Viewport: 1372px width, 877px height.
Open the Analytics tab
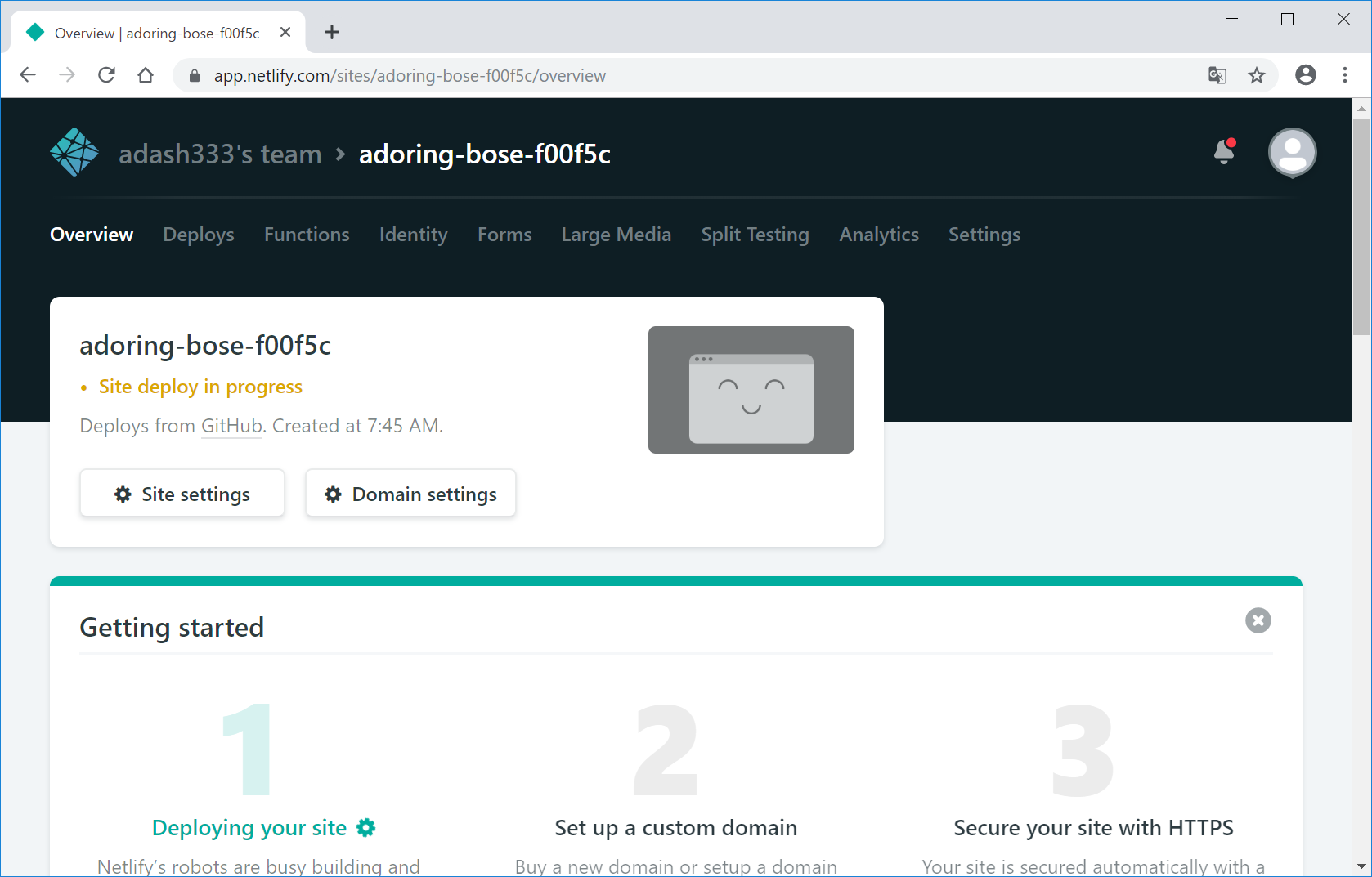879,235
